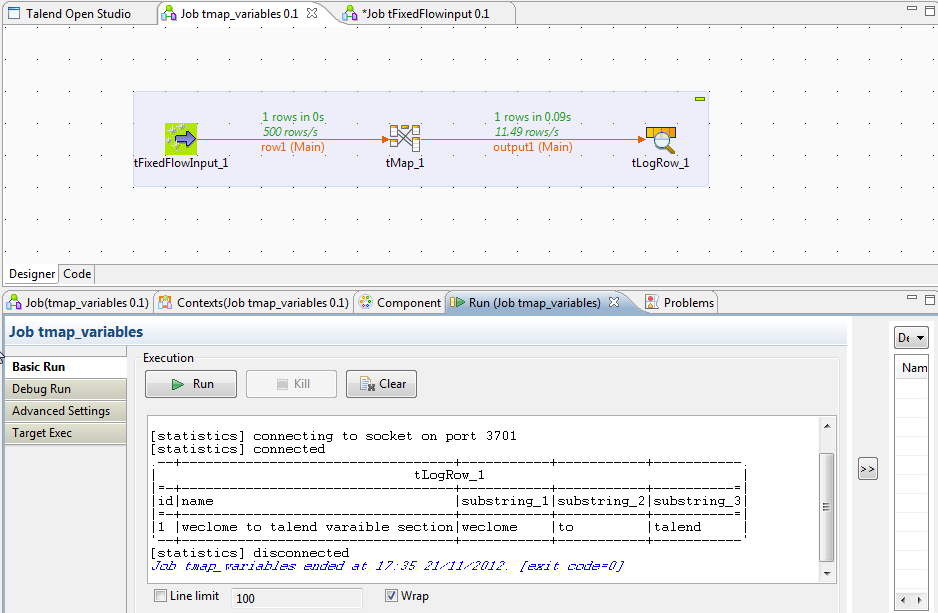Close the Job tmap_variables 0.1 editor tab

pos(312,13)
